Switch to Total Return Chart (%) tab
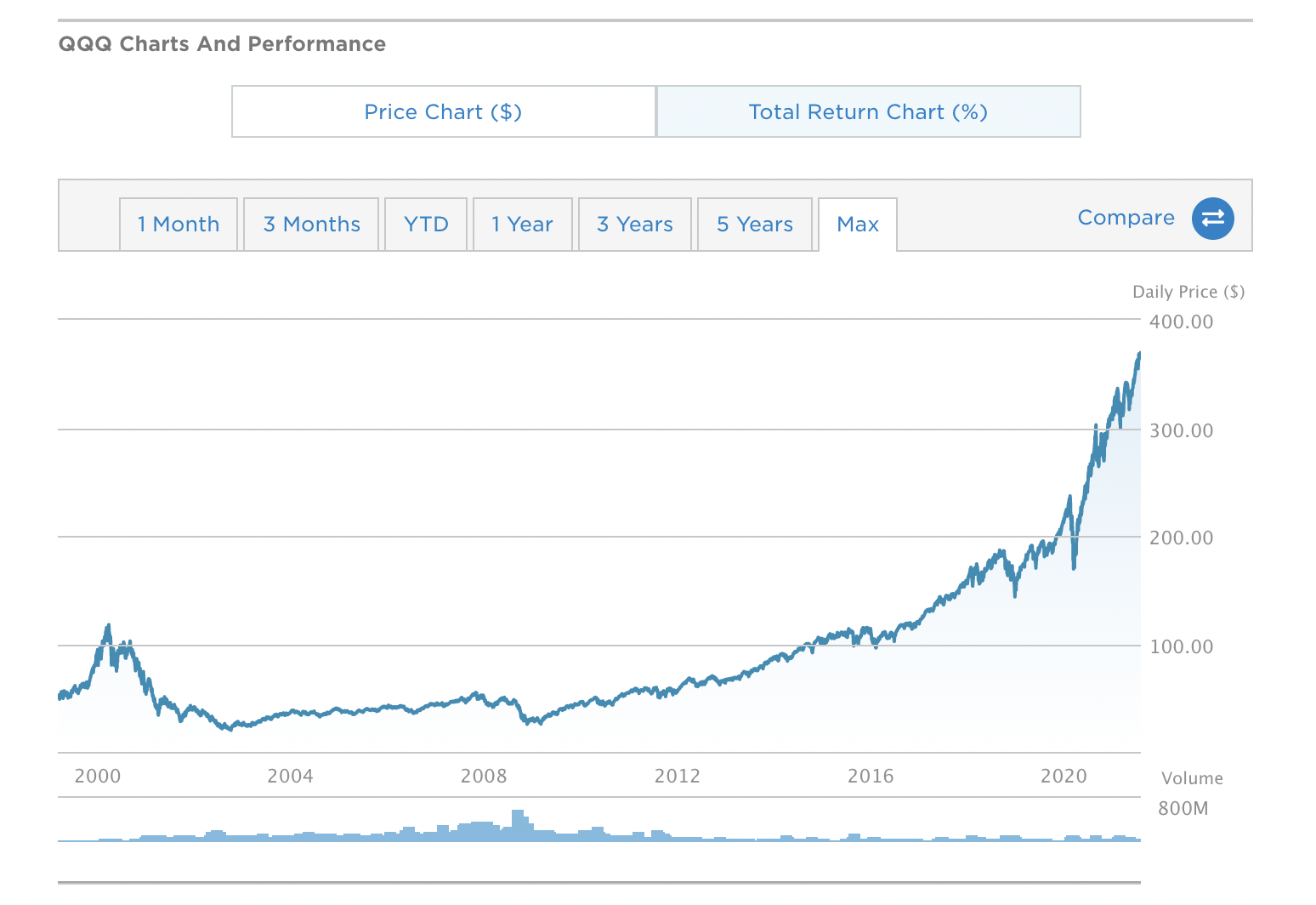Image resolution: width=1316 pixels, height=905 pixels. tap(868, 111)
